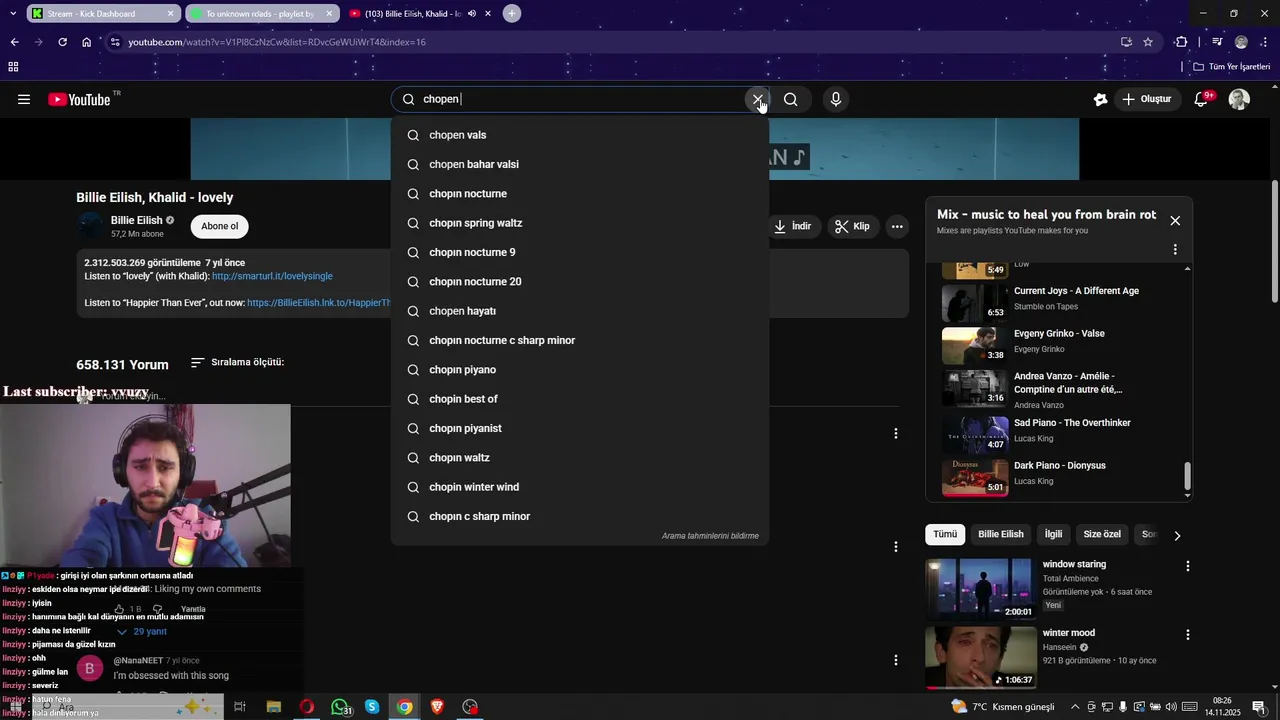Open the Oluştur create button

coord(1147,99)
